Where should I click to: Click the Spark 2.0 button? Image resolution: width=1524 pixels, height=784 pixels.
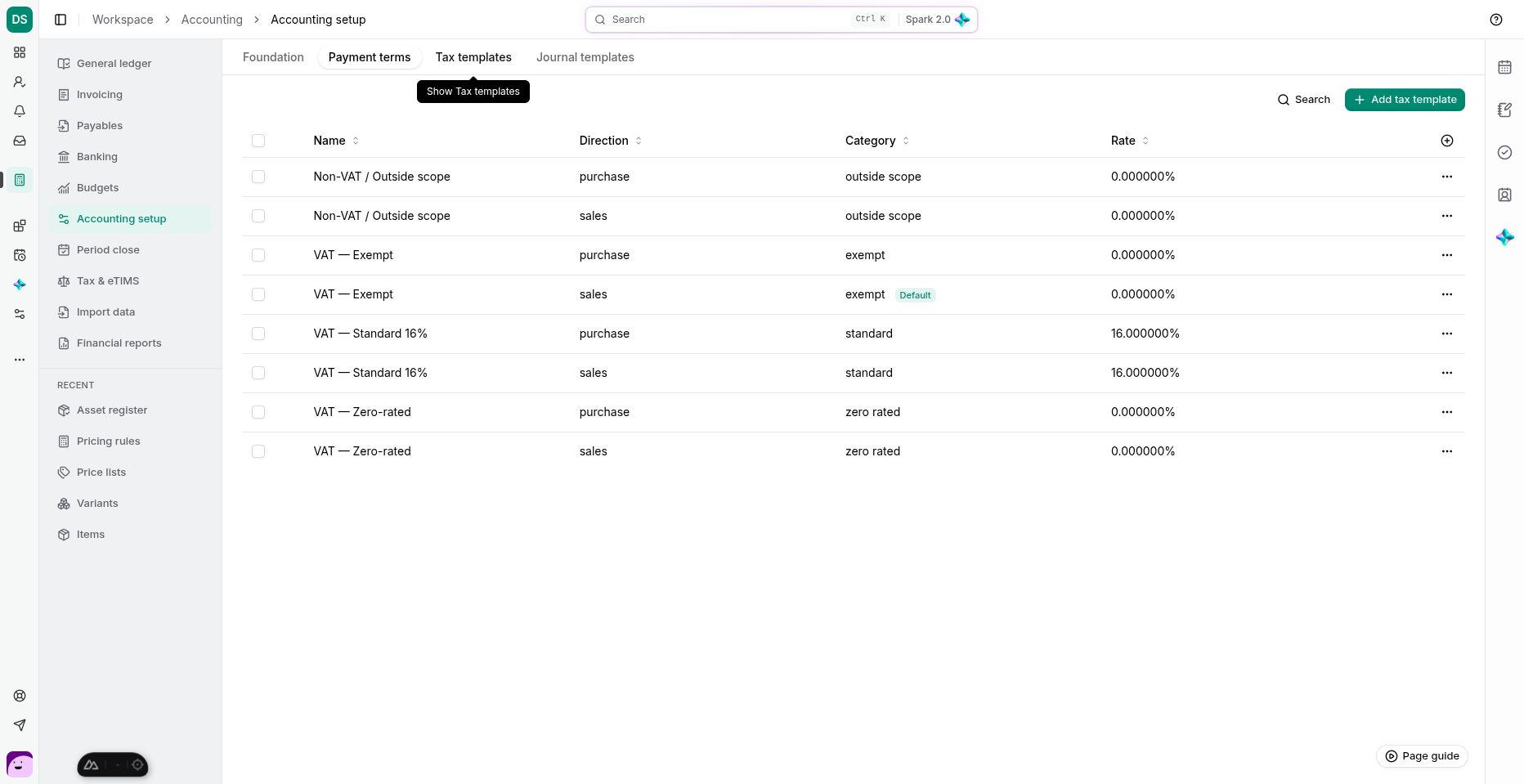click(x=937, y=20)
